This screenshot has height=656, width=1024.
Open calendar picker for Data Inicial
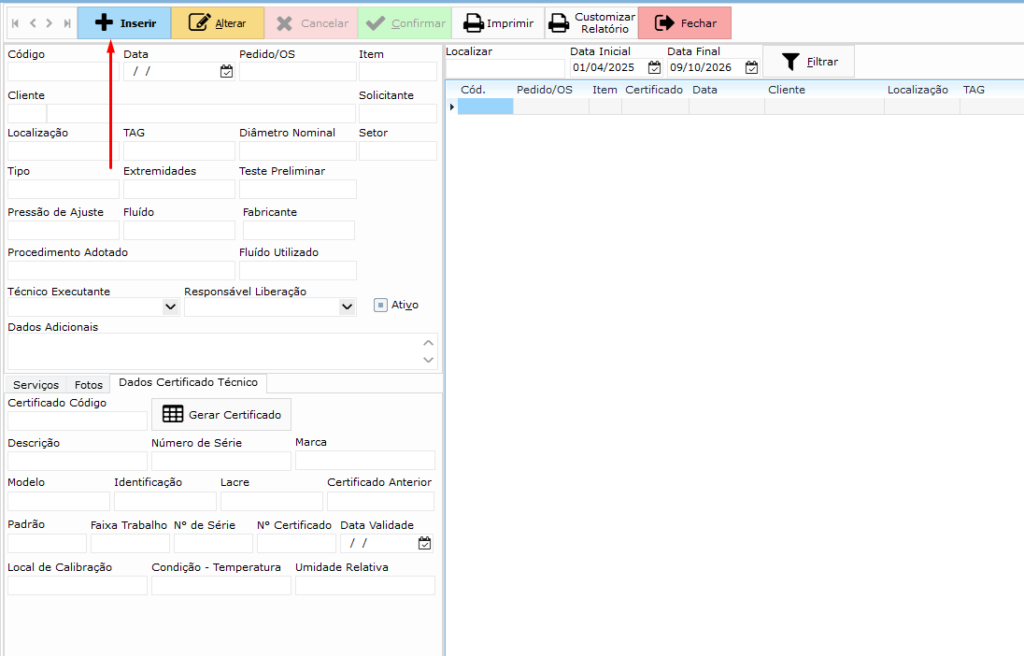pos(654,68)
